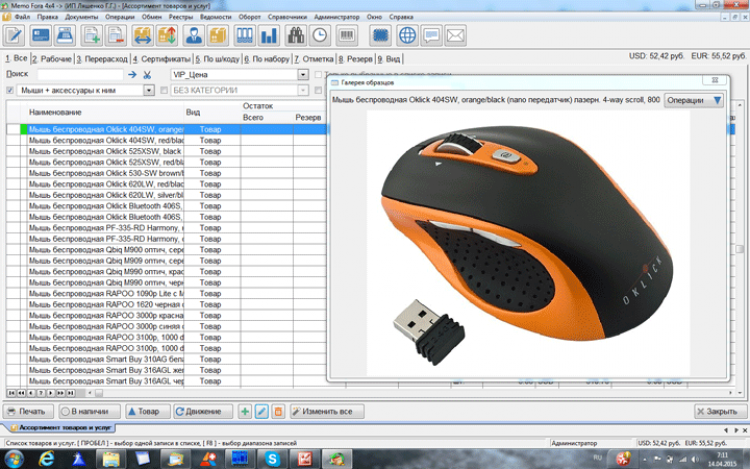Click the scissors clear-search icon
The image size is (750, 469).
coord(147,75)
